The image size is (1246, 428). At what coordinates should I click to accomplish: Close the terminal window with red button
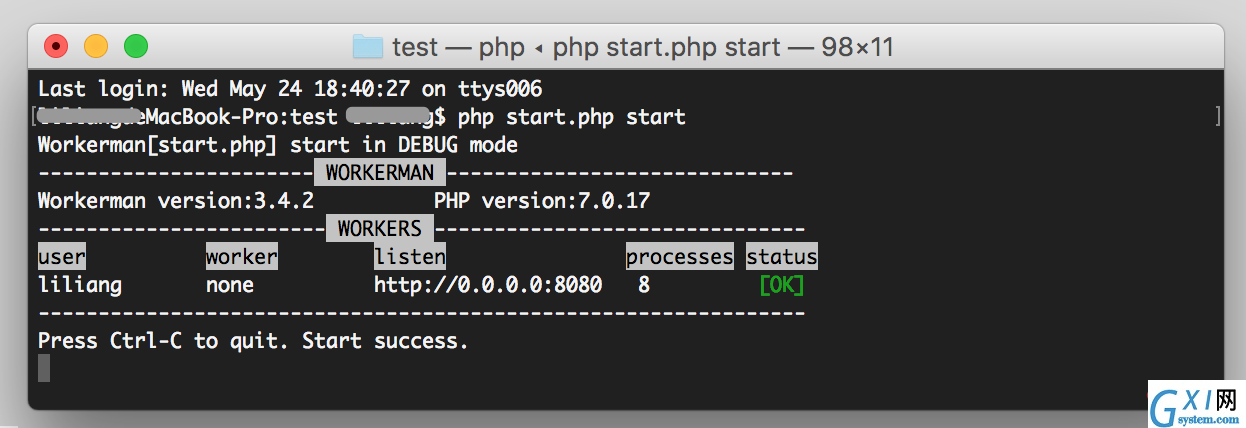[55, 46]
